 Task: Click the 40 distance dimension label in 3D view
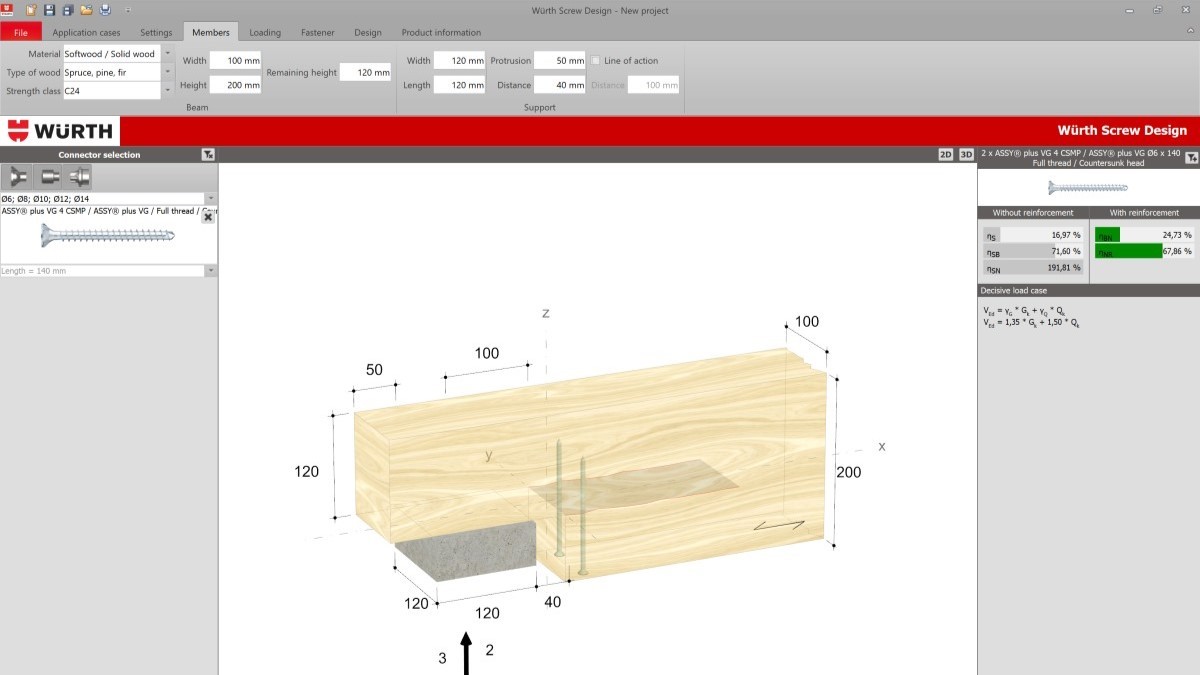tap(553, 603)
